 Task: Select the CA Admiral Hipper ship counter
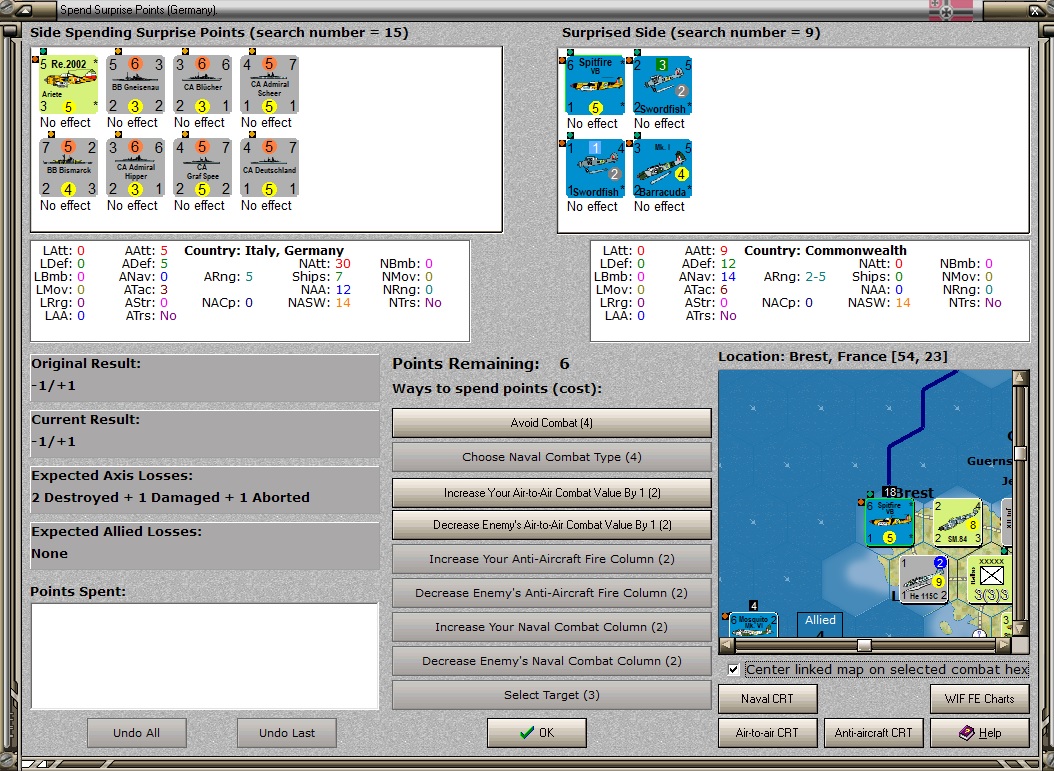(x=135, y=168)
